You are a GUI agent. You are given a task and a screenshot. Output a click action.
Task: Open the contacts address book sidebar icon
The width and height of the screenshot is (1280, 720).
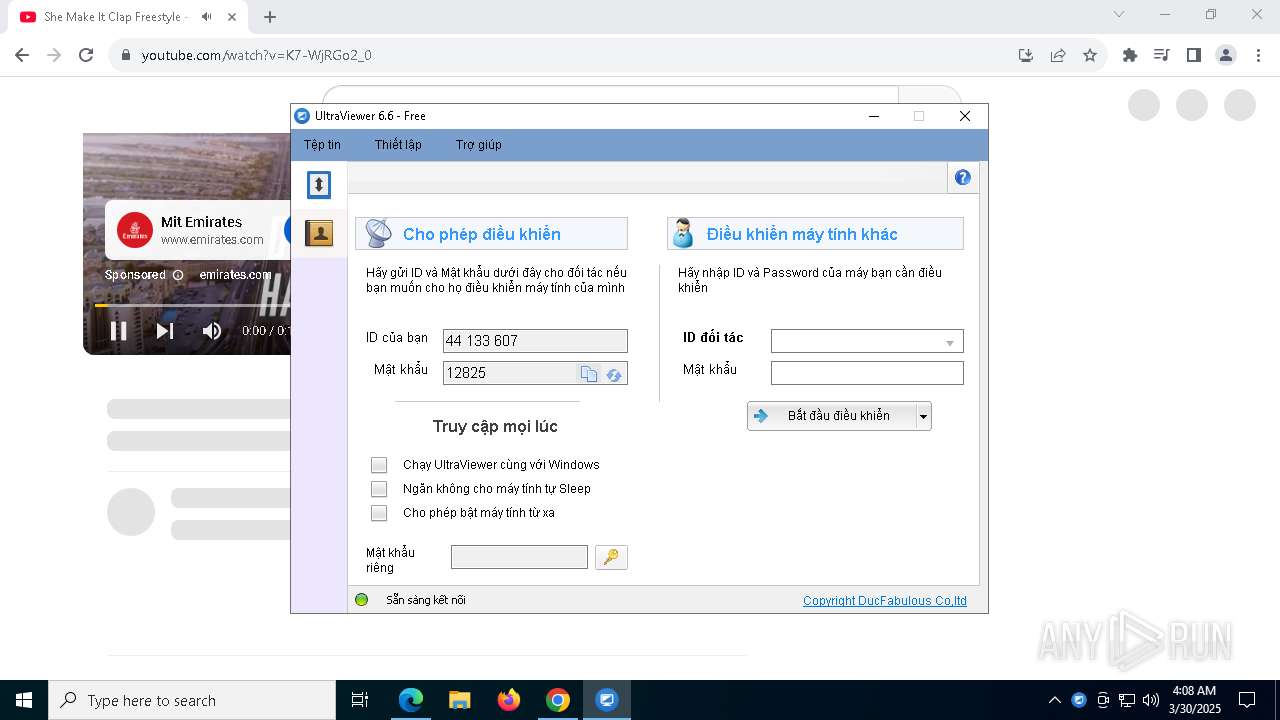pyautogui.click(x=319, y=233)
